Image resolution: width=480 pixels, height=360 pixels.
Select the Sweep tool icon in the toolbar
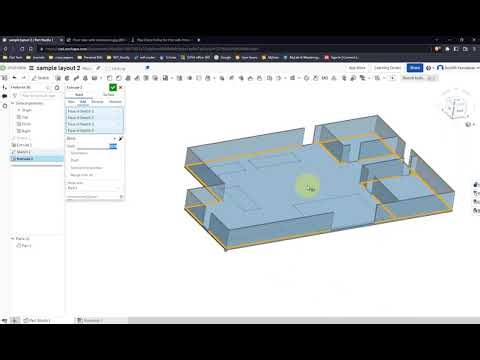(76, 78)
